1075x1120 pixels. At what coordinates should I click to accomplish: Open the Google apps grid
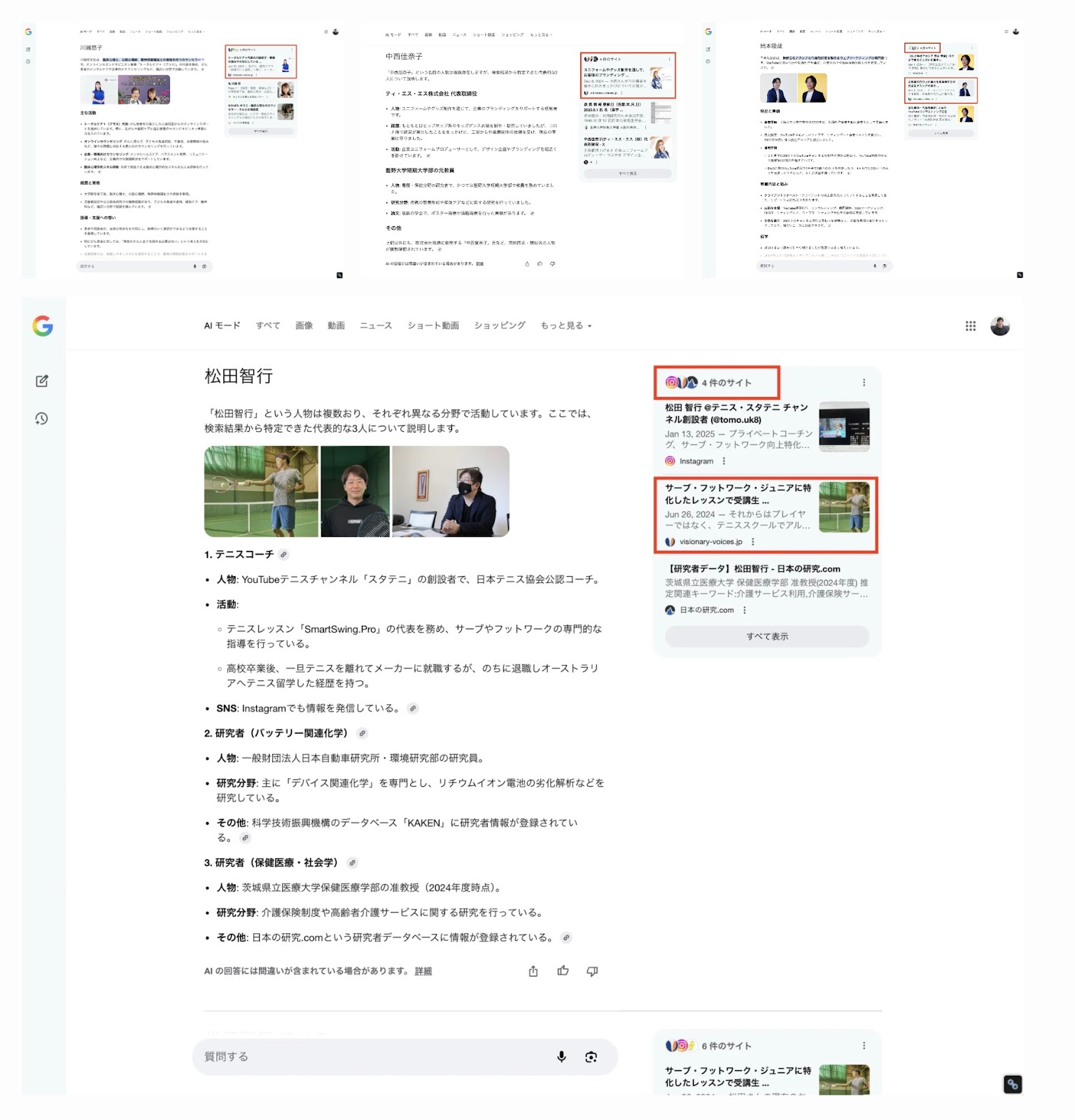[x=970, y=325]
